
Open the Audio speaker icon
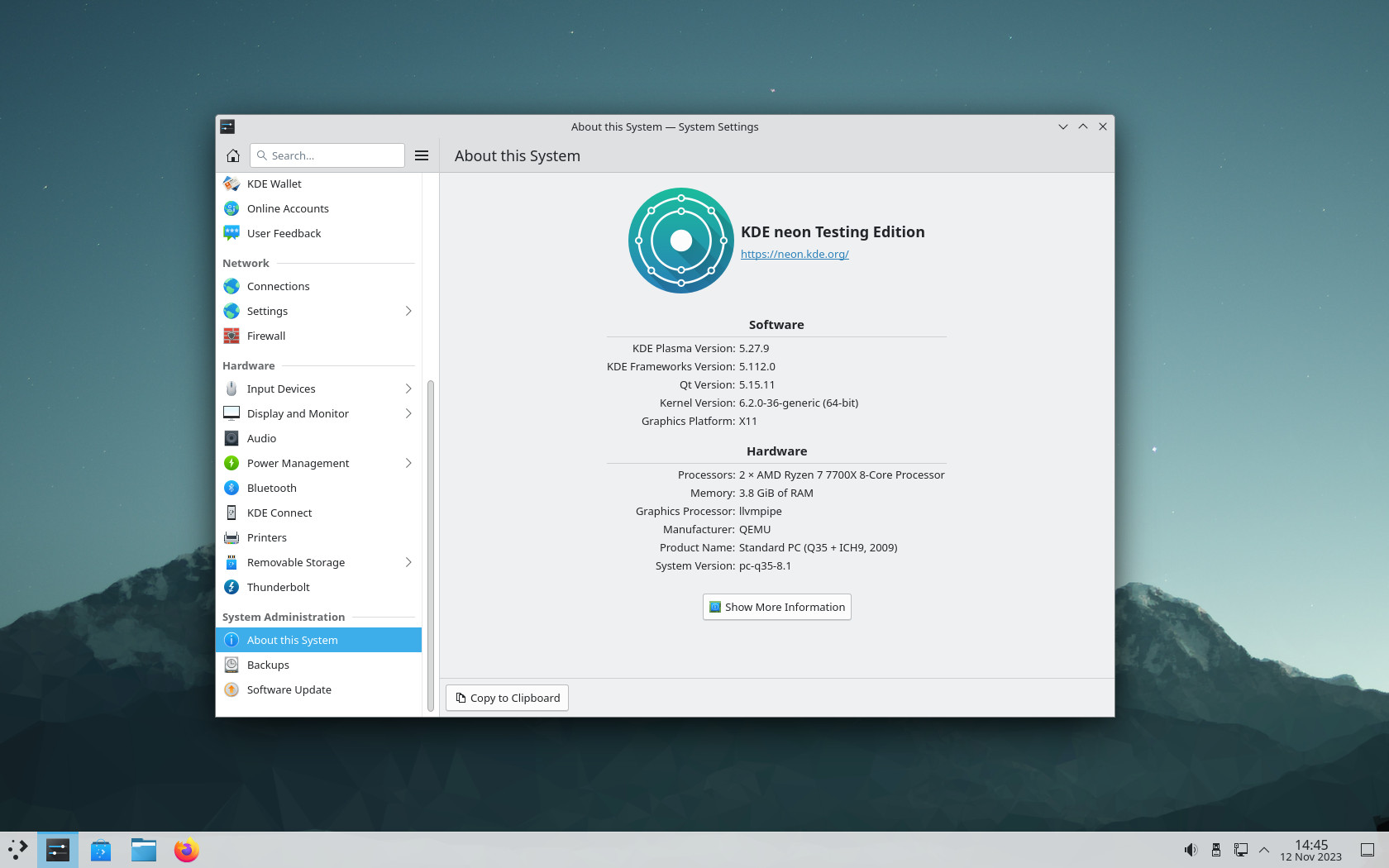231,438
